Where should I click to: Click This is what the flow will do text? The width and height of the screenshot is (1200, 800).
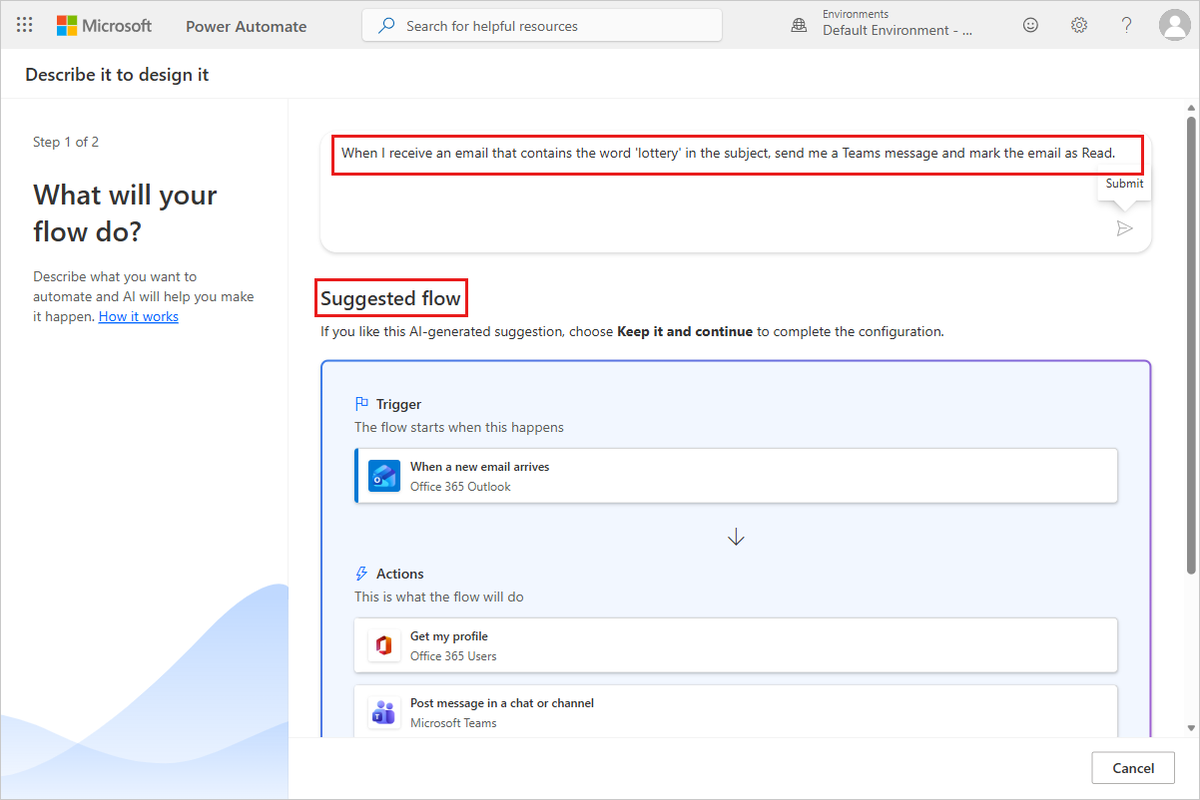[x=439, y=596]
